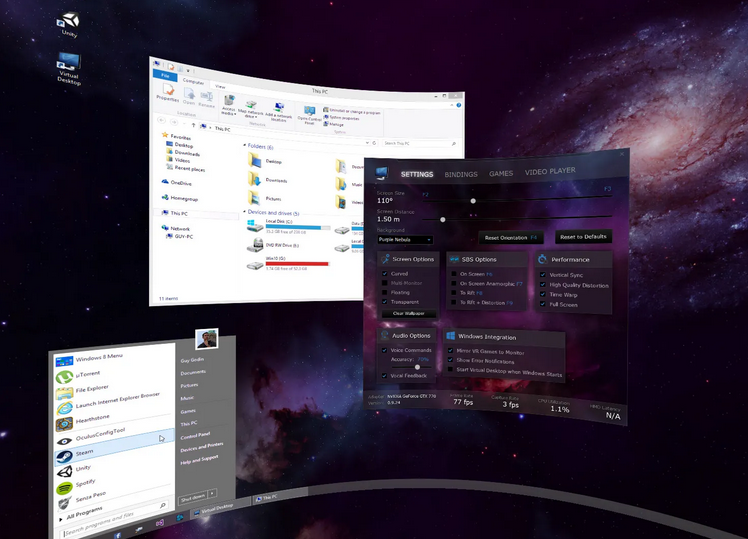Disable the Time Warp checkbox
The height and width of the screenshot is (539, 748).
[543, 294]
